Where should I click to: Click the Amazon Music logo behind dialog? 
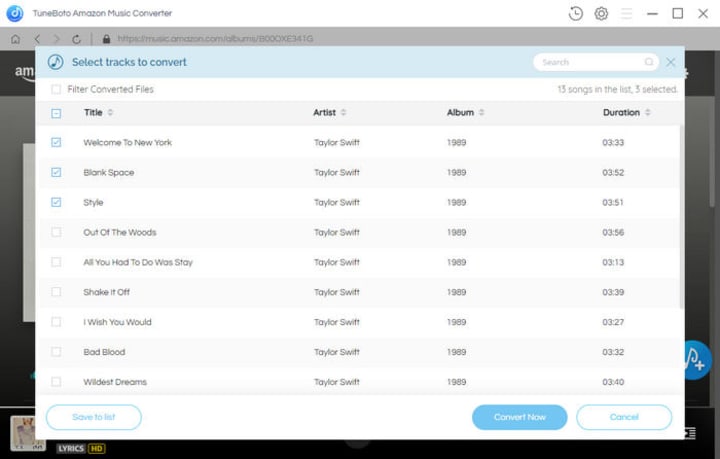(x=24, y=73)
